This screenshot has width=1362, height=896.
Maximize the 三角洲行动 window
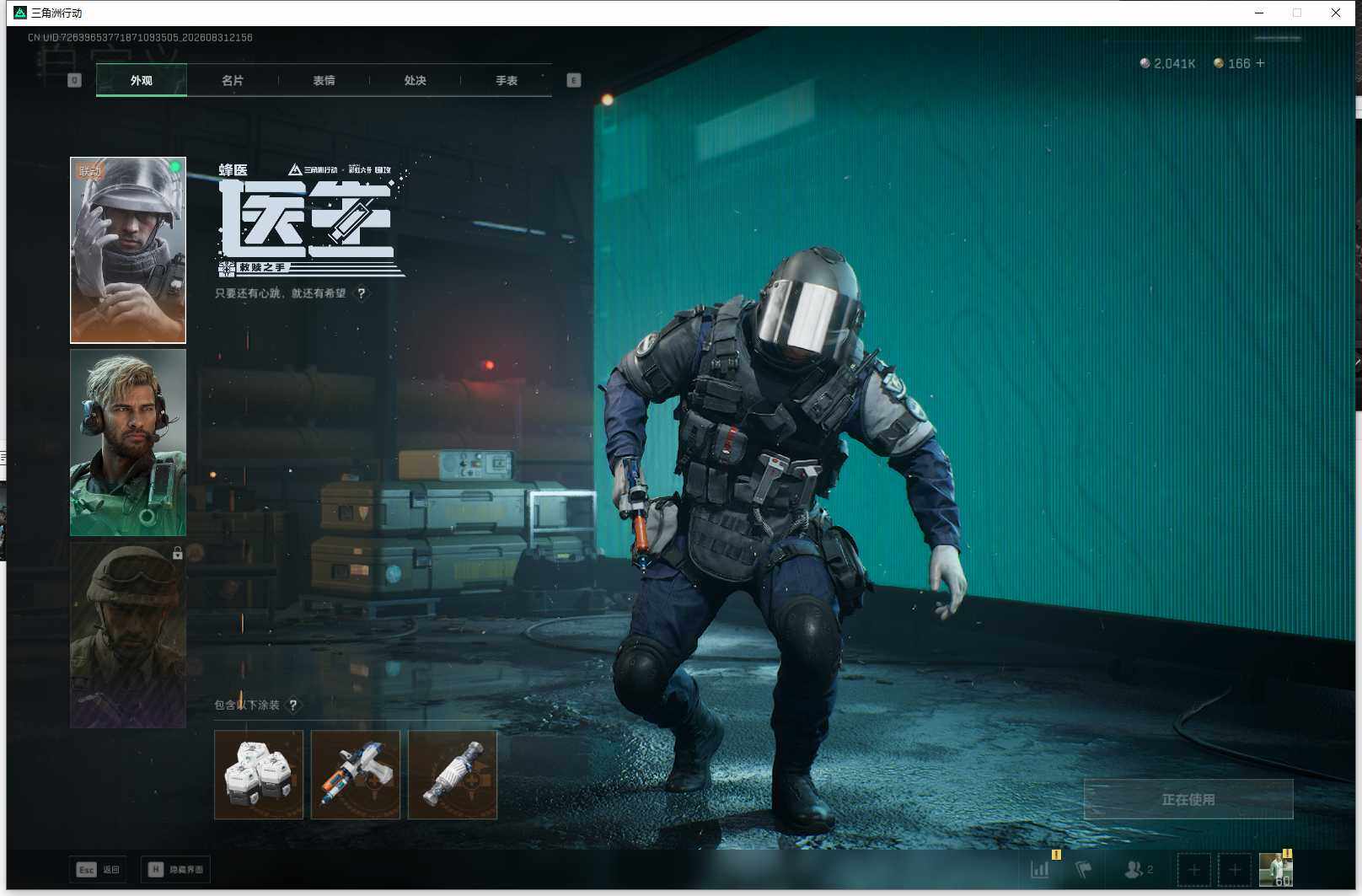point(1297,13)
